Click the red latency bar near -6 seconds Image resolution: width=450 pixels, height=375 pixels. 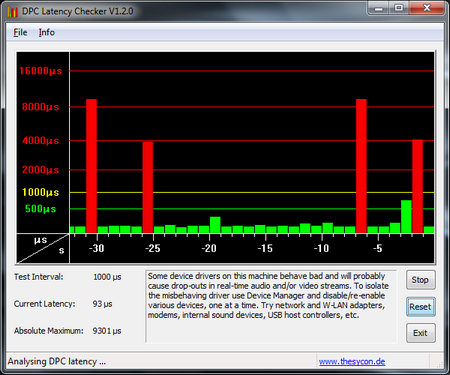point(361,166)
